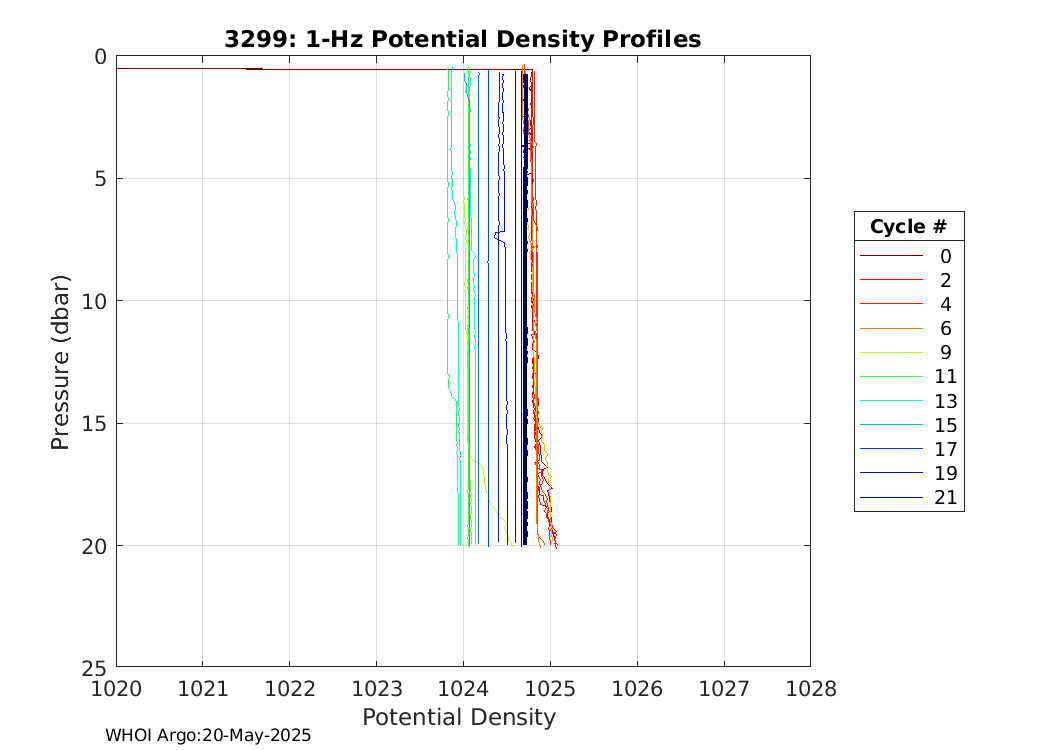Click the 'Potential Density' x-axis label
1050x750 pixels.
(x=459, y=717)
